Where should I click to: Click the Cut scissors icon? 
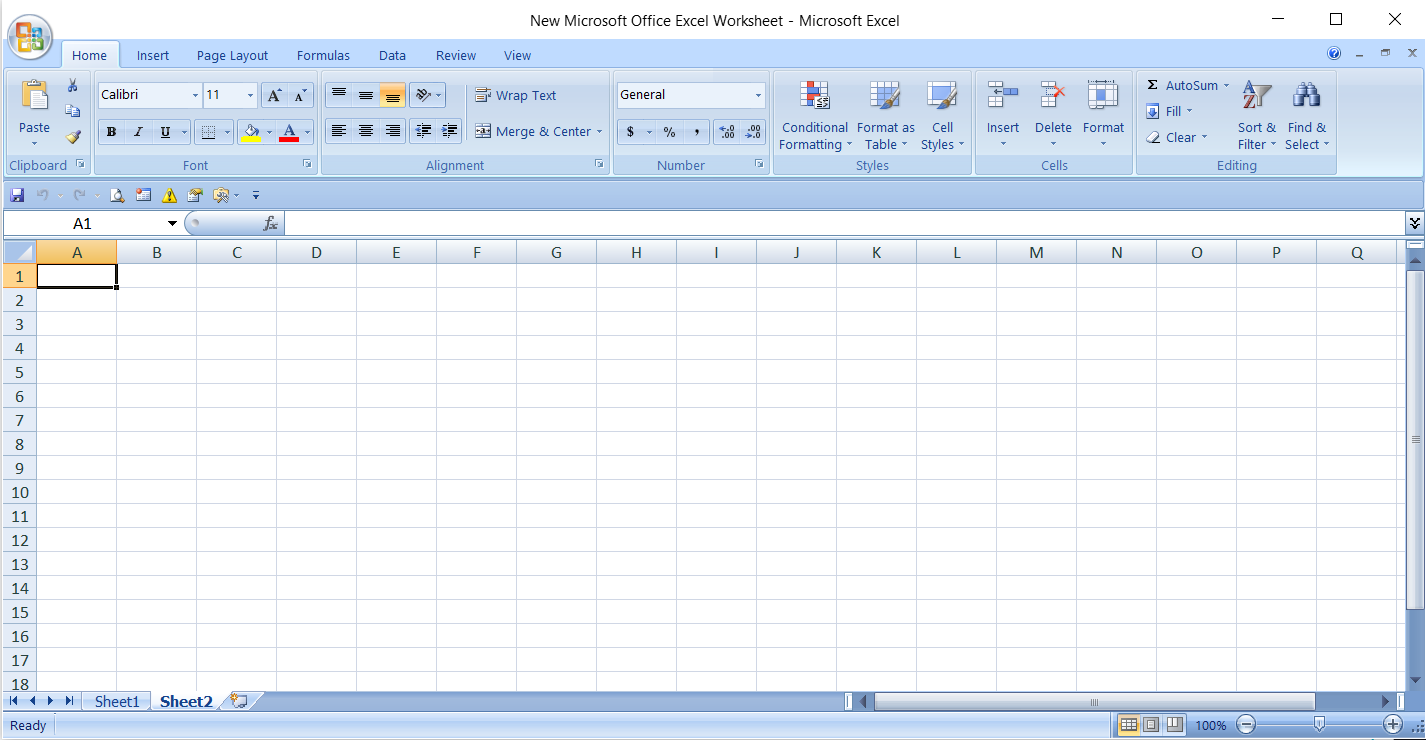click(x=73, y=86)
